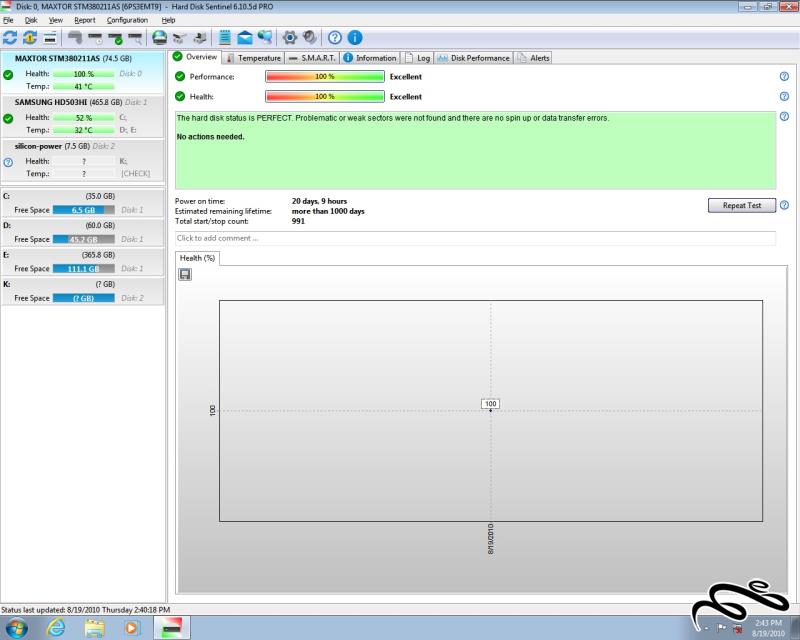Click the question mark help toolbar icon
The image size is (800, 640).
point(335,38)
